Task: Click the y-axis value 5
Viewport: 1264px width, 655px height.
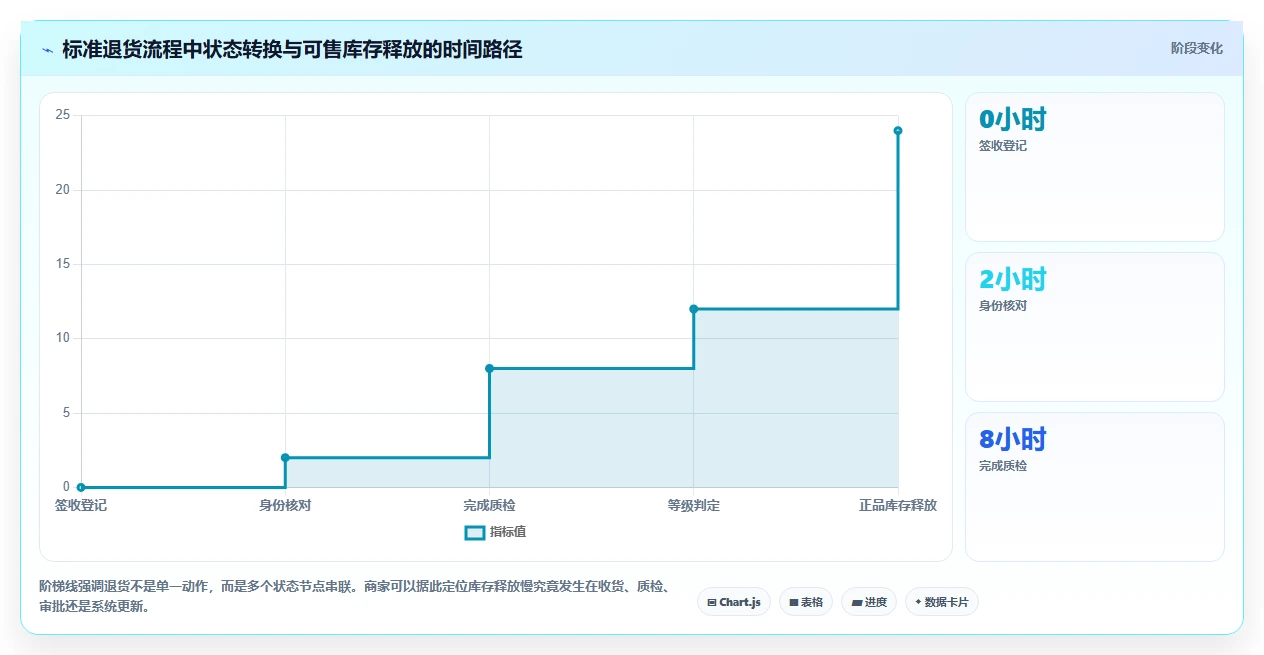Action: tap(66, 413)
